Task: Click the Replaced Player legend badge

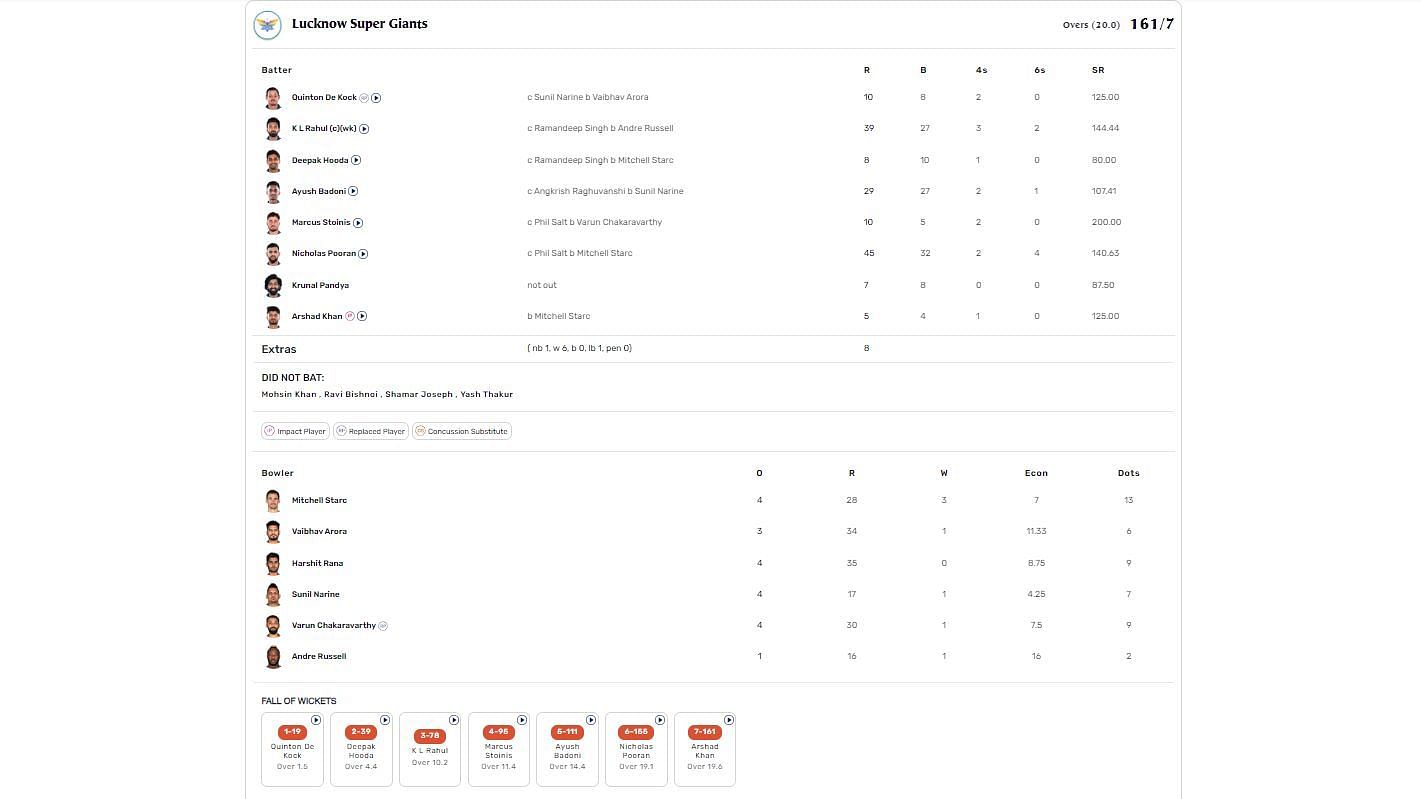Action: point(370,431)
